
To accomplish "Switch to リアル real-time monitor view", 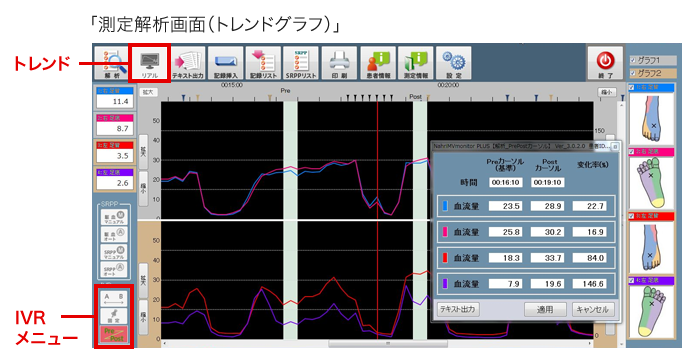I will coord(150,63).
